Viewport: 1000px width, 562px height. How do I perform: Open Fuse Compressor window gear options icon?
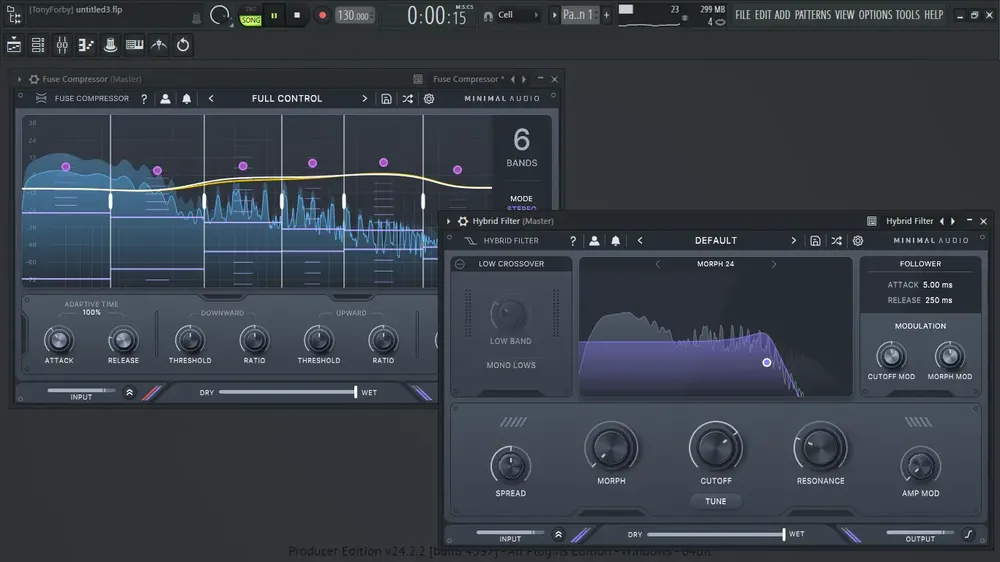[x=34, y=79]
